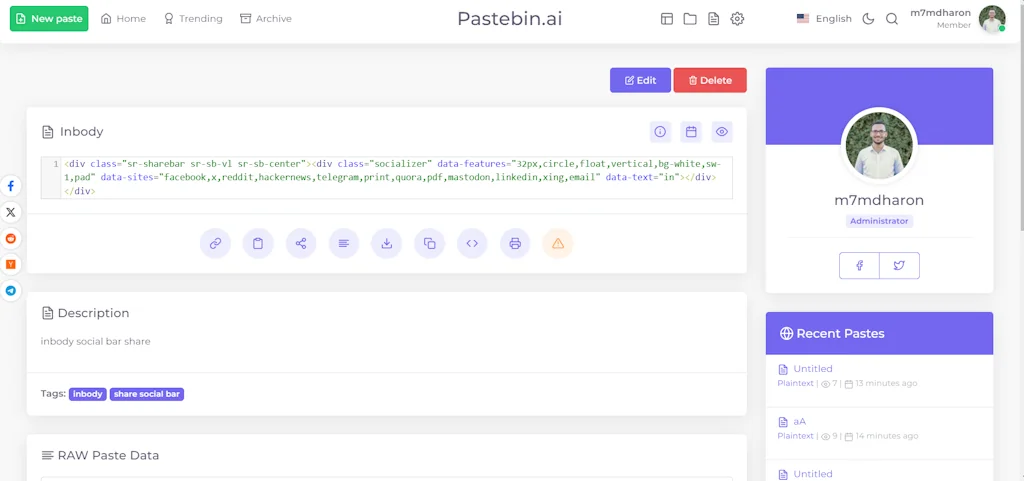Open author Twitter profile button

[x=899, y=266]
